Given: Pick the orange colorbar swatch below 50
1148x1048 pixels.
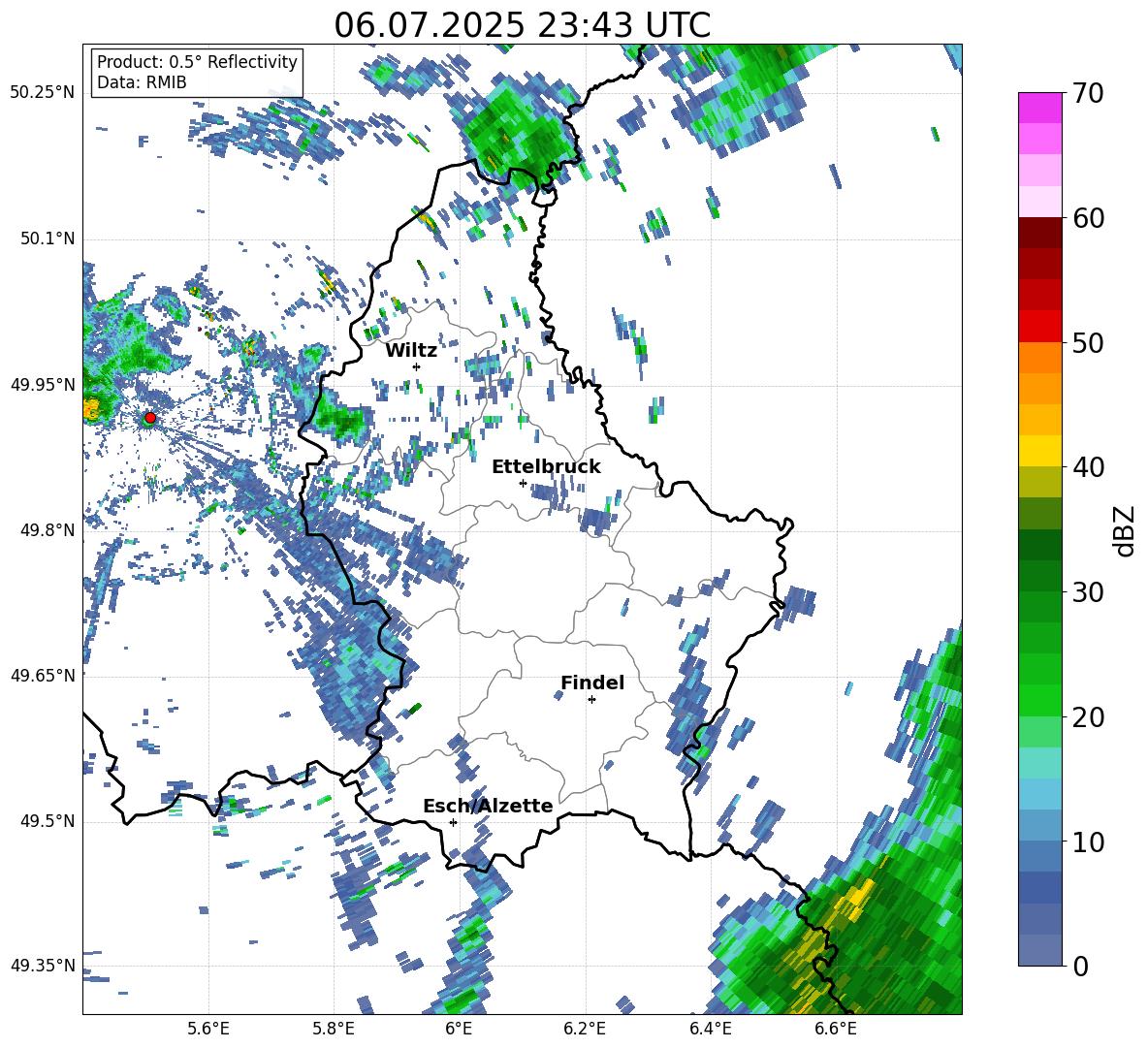Looking at the screenshot, I should [1039, 358].
